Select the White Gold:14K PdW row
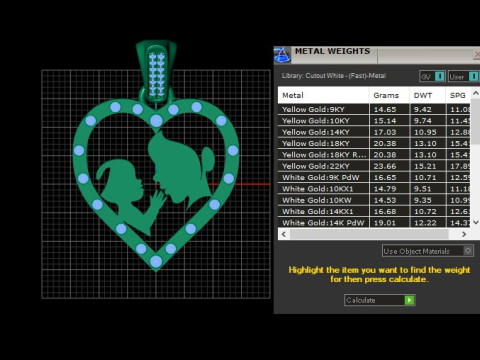Viewport: 480px width, 360px height. point(374,222)
